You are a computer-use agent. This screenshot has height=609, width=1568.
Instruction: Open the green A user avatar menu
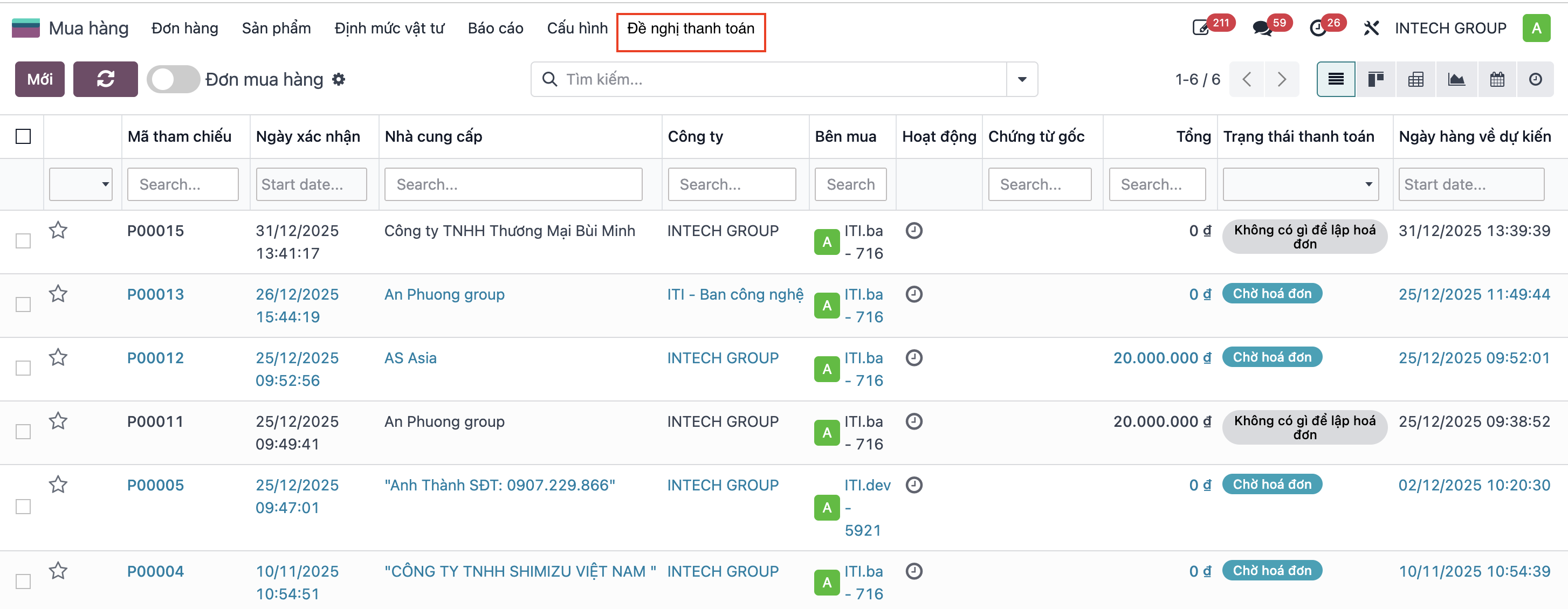tap(1536, 28)
